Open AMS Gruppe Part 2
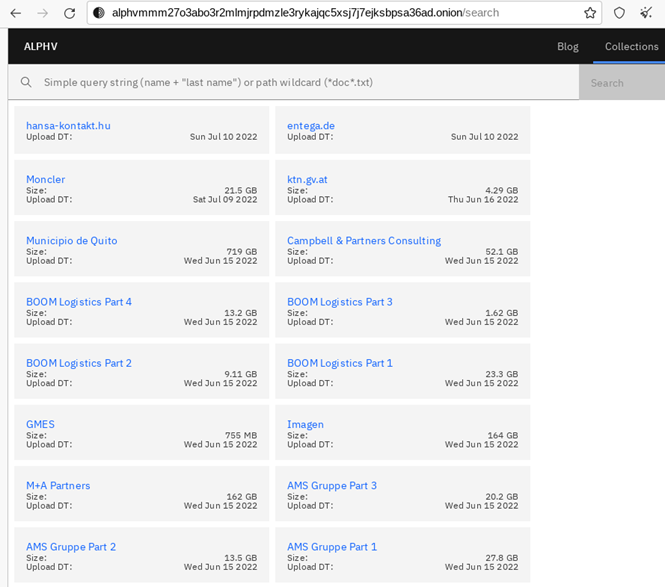Screen dimensions: 665x587 [x=71, y=547]
